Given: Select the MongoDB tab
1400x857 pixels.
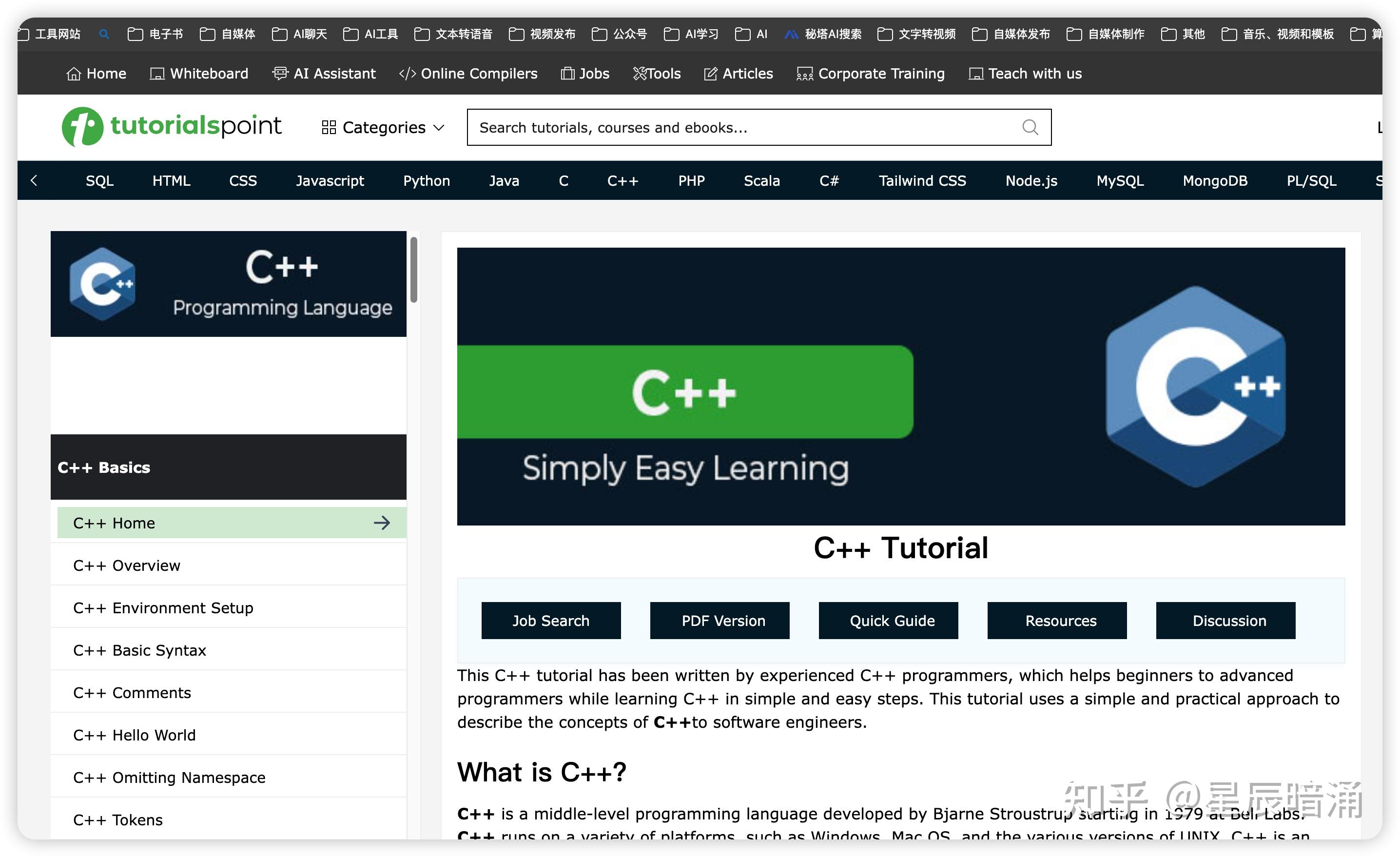Looking at the screenshot, I should [x=1215, y=180].
